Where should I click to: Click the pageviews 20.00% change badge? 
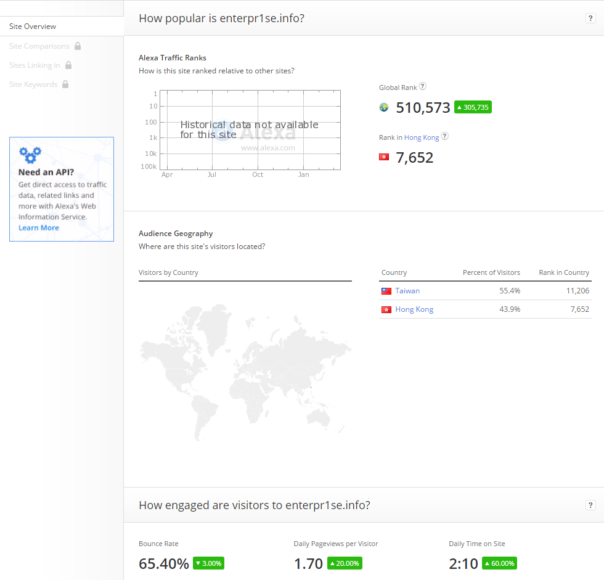coord(345,563)
